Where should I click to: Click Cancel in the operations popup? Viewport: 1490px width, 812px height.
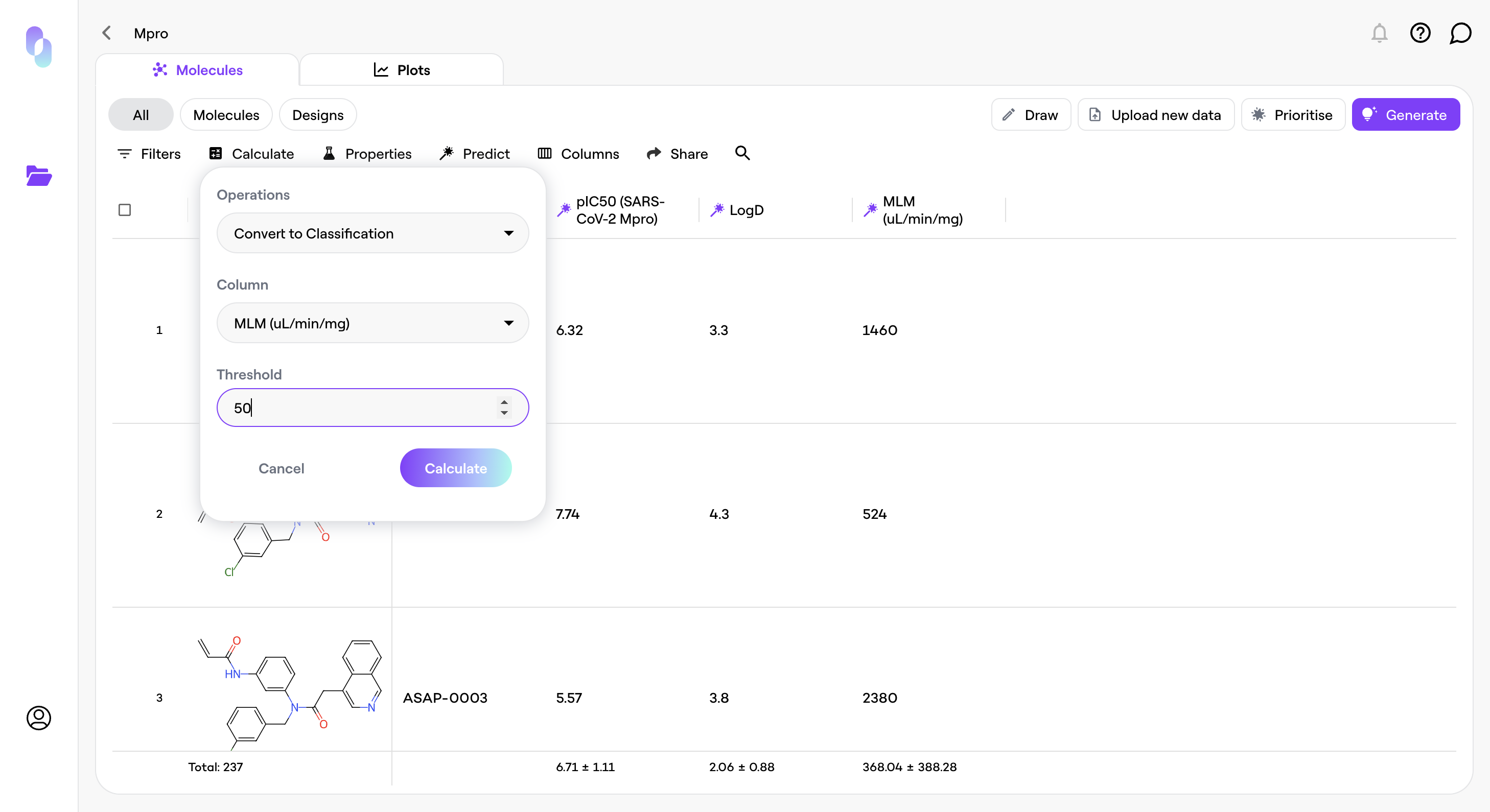281,468
